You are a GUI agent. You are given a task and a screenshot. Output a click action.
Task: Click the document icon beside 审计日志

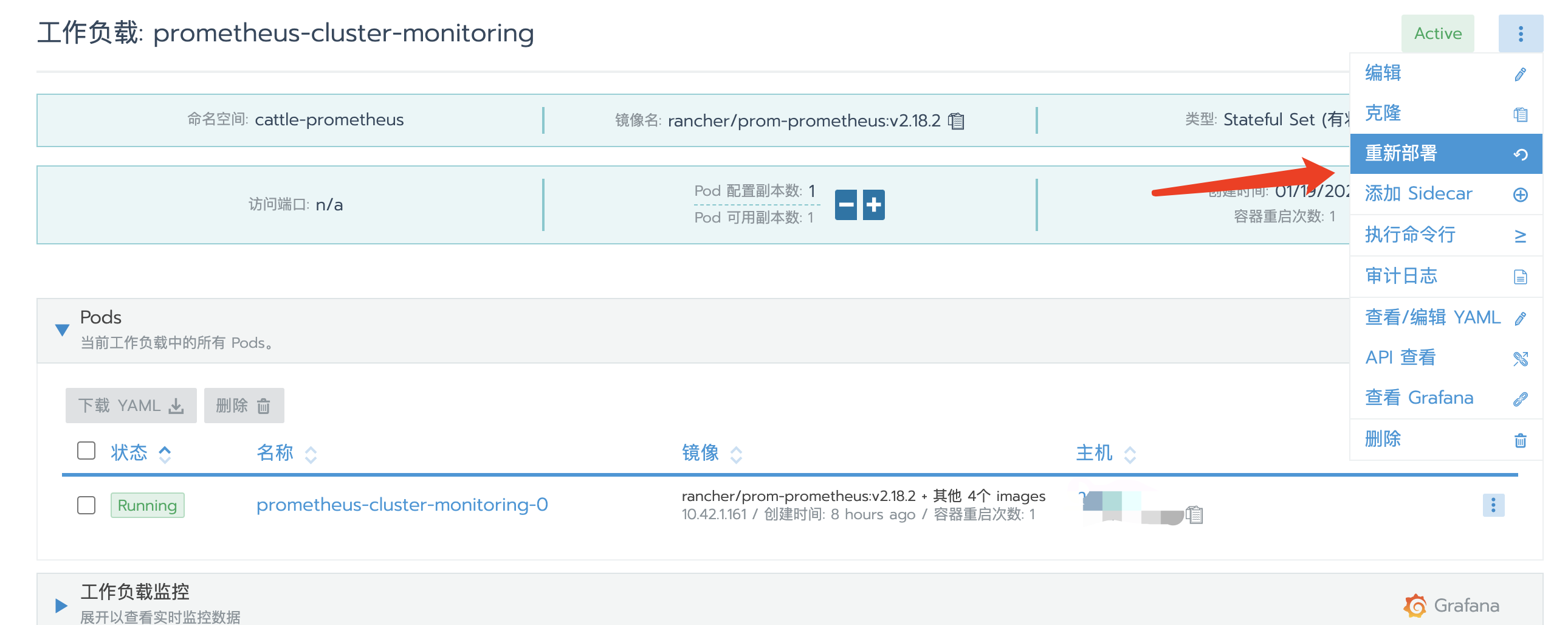point(1520,277)
